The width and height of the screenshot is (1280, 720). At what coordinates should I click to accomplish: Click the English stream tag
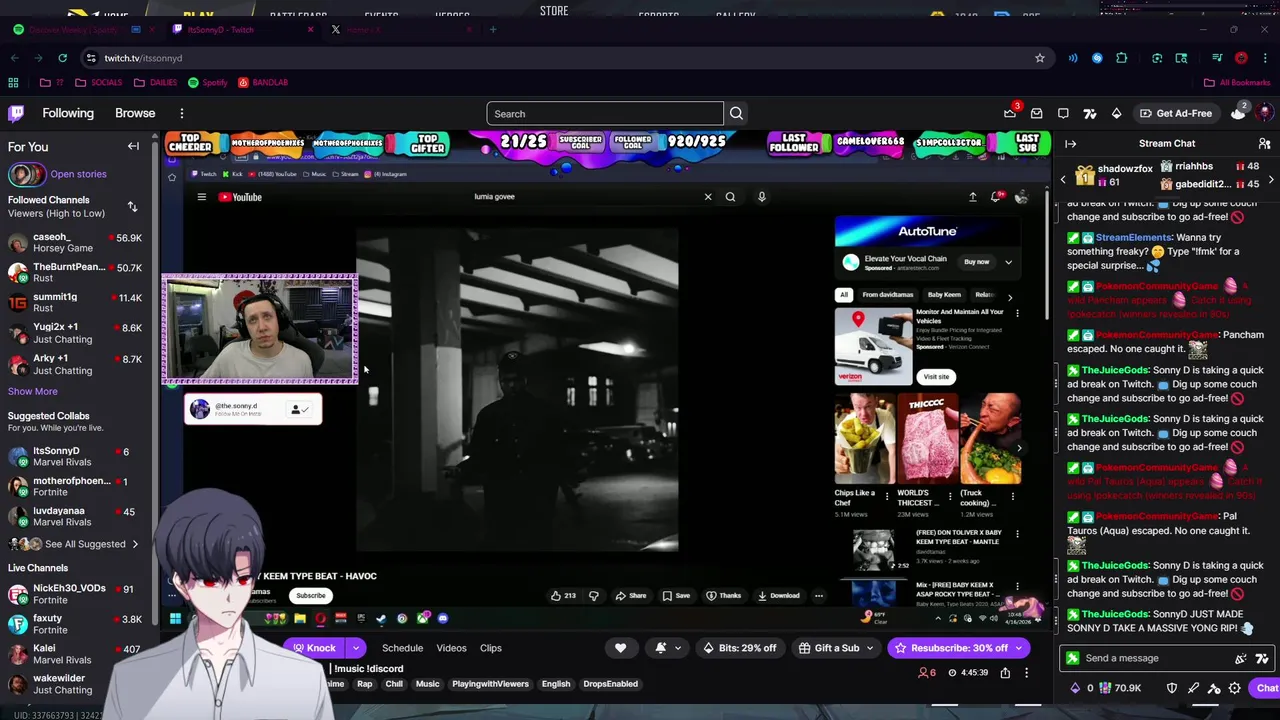[x=556, y=684]
